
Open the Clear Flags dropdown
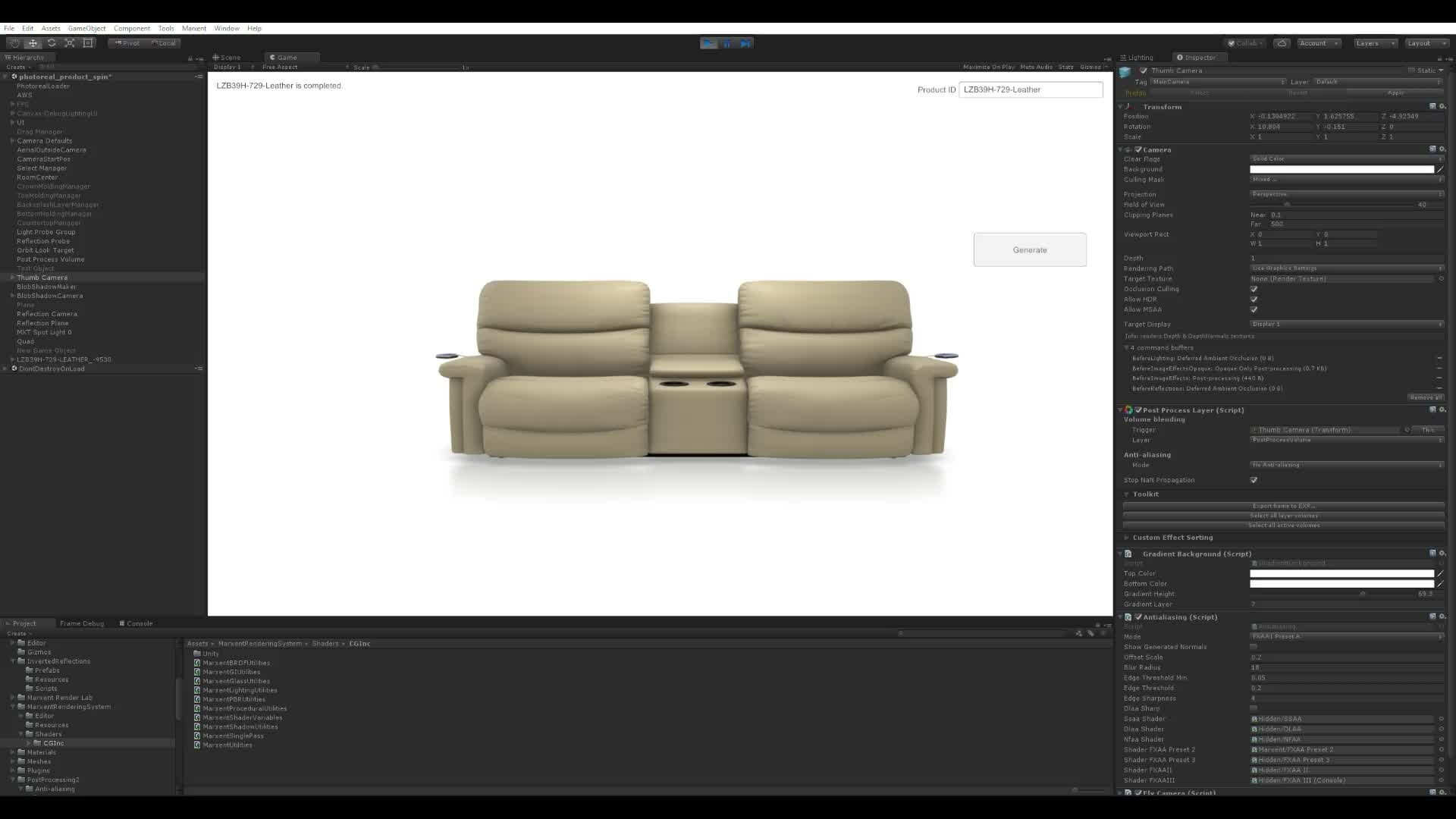(1346, 159)
